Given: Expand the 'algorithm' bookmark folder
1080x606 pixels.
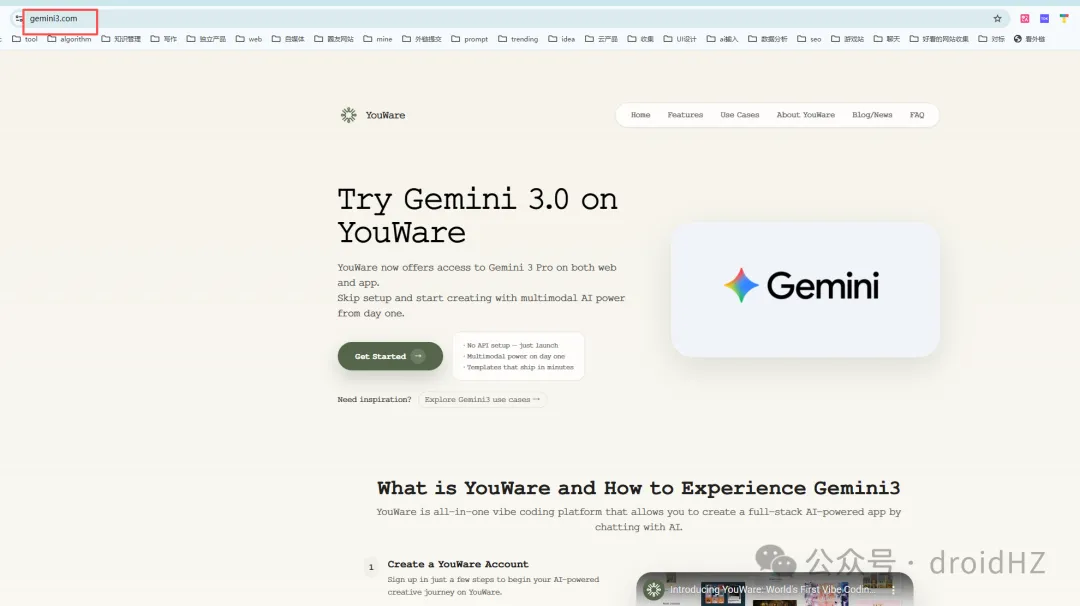Looking at the screenshot, I should [69, 39].
